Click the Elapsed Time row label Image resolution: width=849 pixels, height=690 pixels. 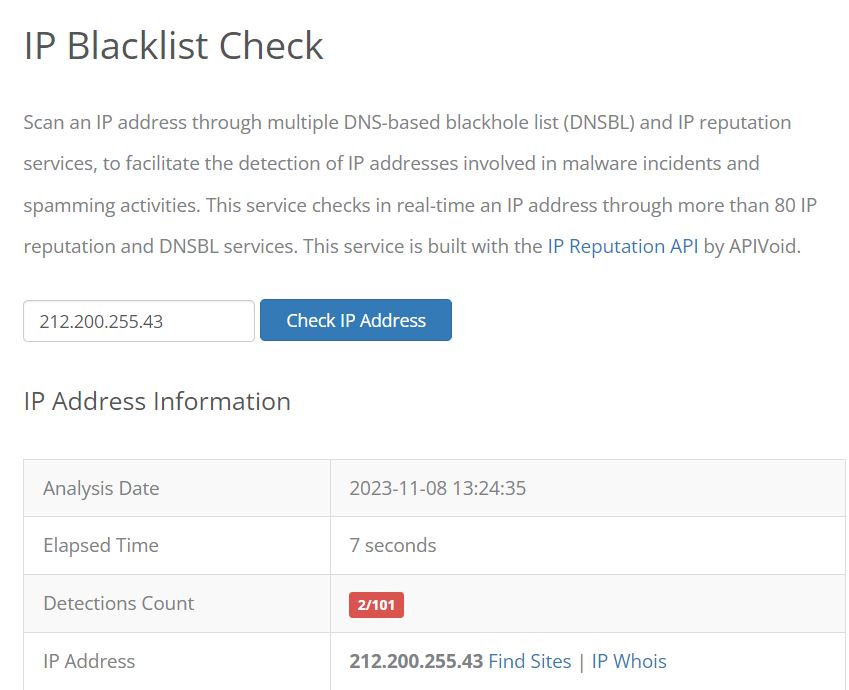pos(101,545)
